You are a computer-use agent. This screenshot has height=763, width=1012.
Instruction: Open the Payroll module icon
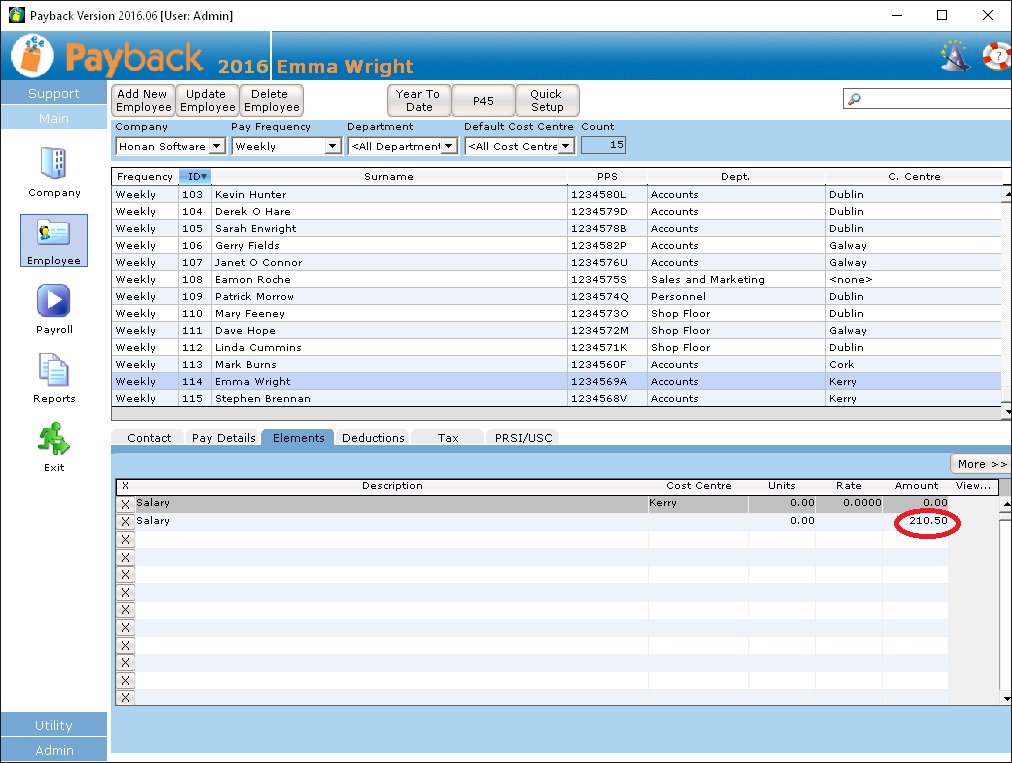pyautogui.click(x=54, y=301)
